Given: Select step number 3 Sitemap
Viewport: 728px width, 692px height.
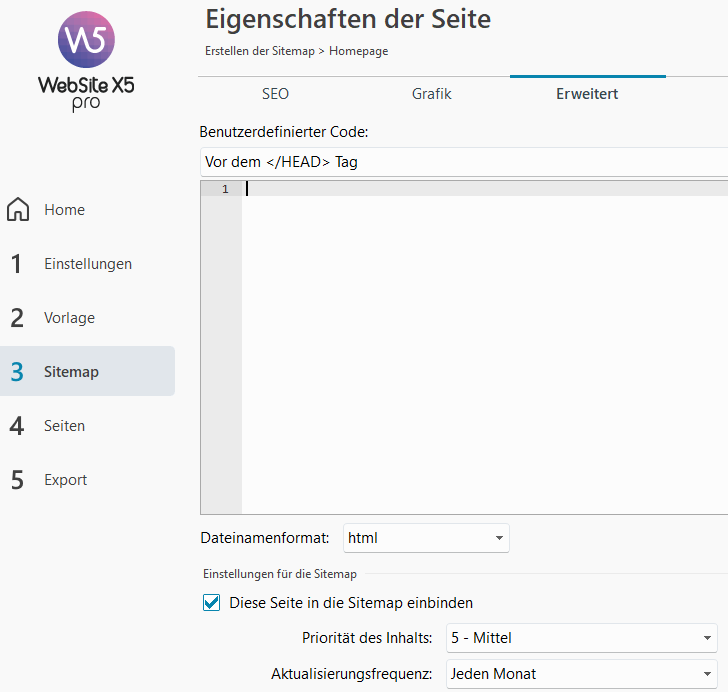Looking at the screenshot, I should [16, 372].
